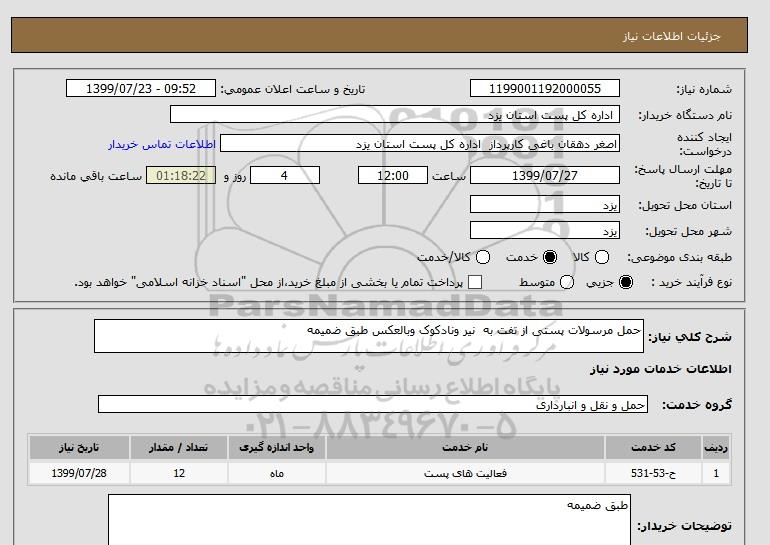Viewport: 770px width, 545px height.
Task: Click quantity cell 12
Action: pyautogui.click(x=179, y=473)
